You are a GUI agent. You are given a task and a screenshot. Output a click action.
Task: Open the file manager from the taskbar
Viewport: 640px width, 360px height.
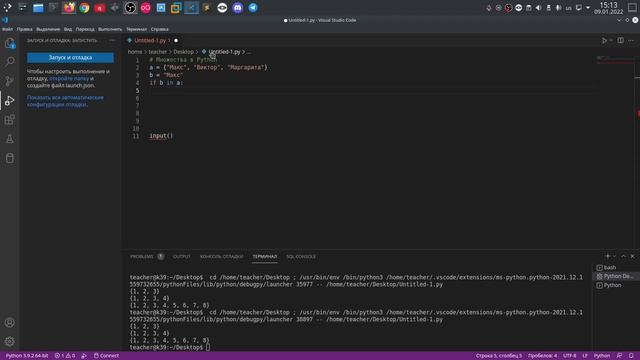coord(38,8)
